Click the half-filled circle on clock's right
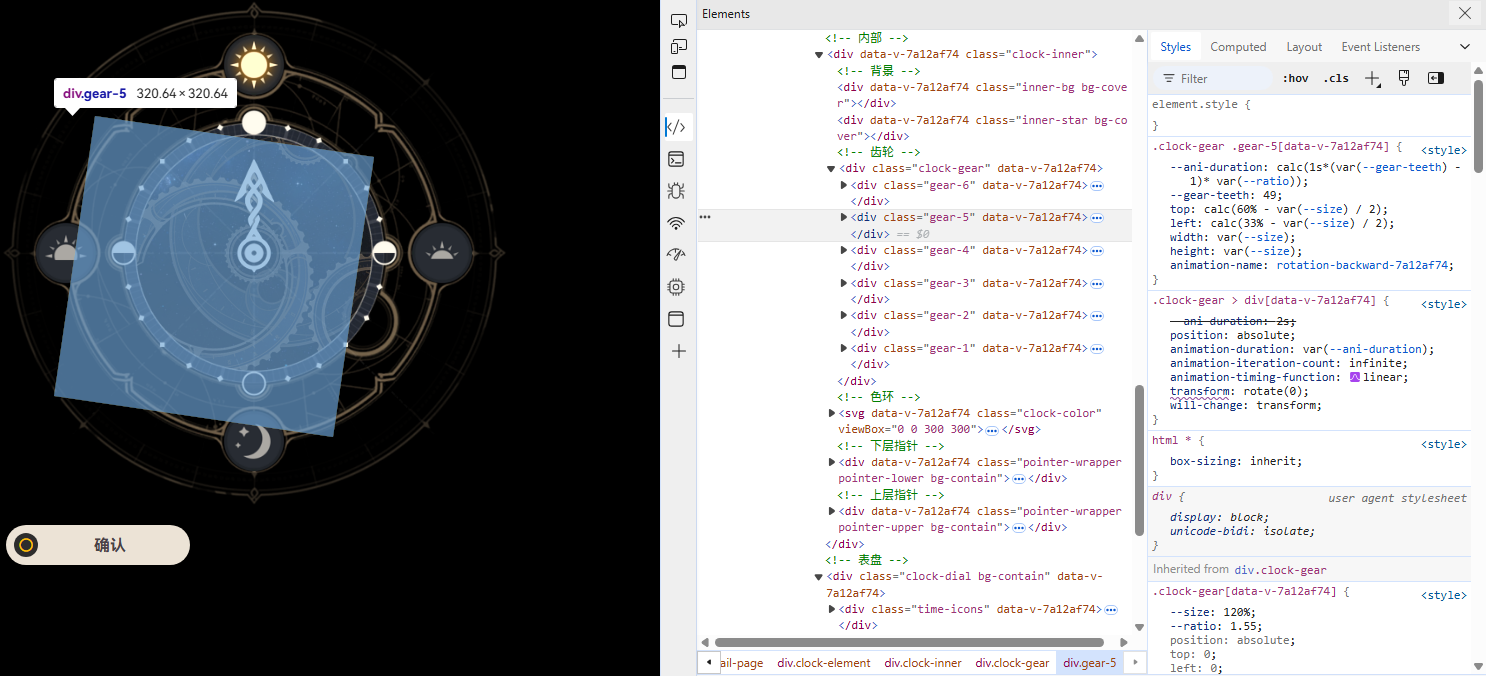Viewport: 1486px width, 676px height. 384,253
